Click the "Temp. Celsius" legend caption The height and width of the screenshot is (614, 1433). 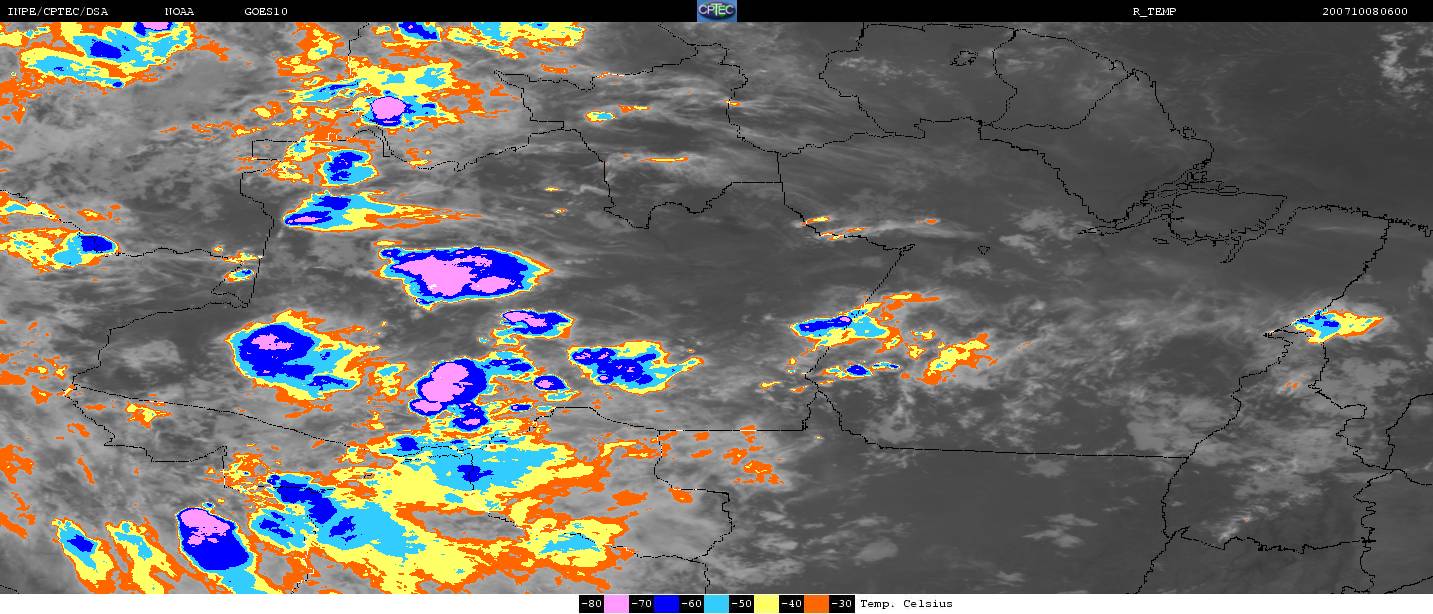[x=906, y=603]
